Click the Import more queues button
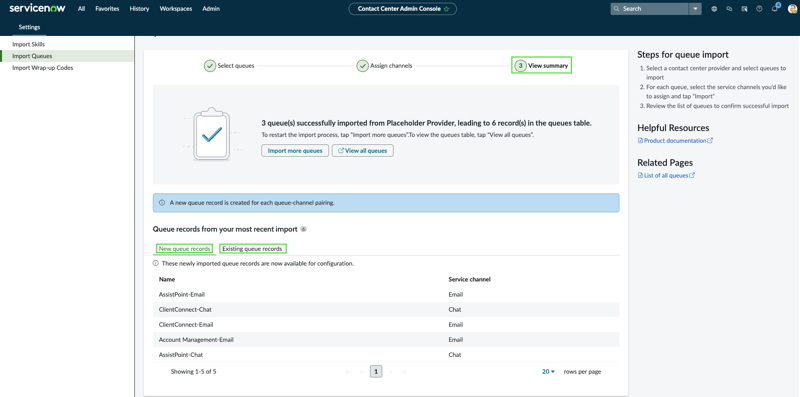The image size is (800, 397). pos(295,151)
